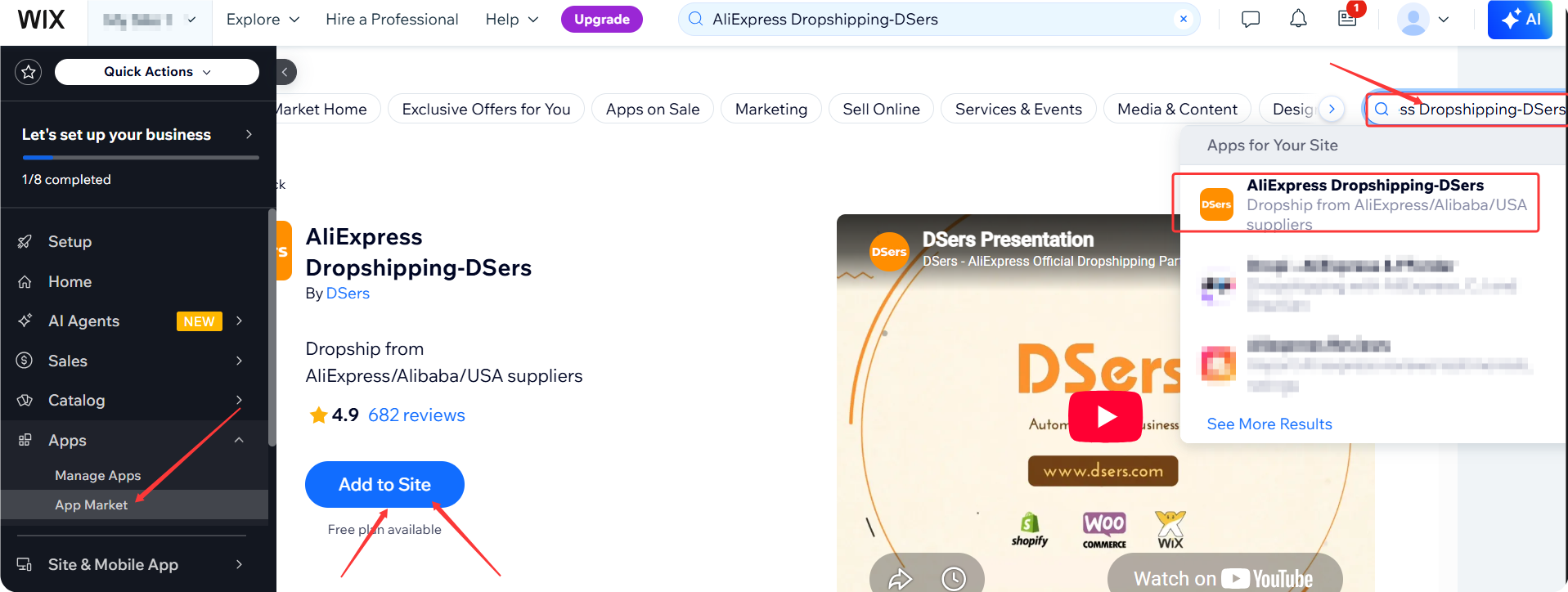
Task: Select the Sell Online category tab
Action: (881, 110)
